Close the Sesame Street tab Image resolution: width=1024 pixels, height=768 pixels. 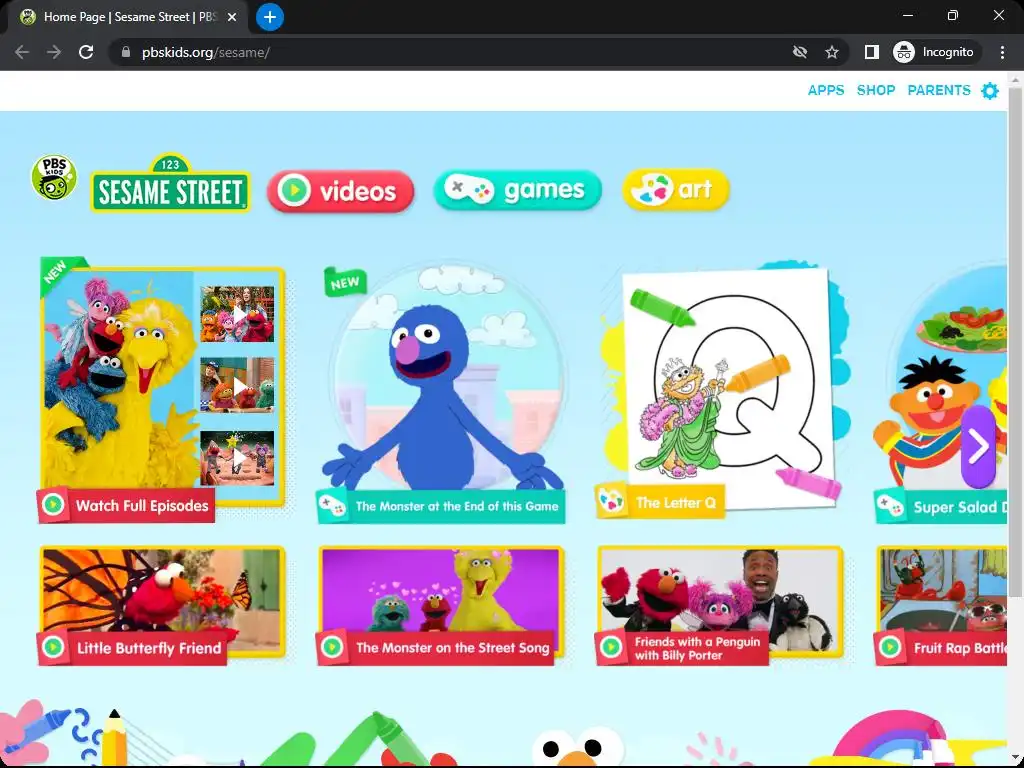pos(232,17)
